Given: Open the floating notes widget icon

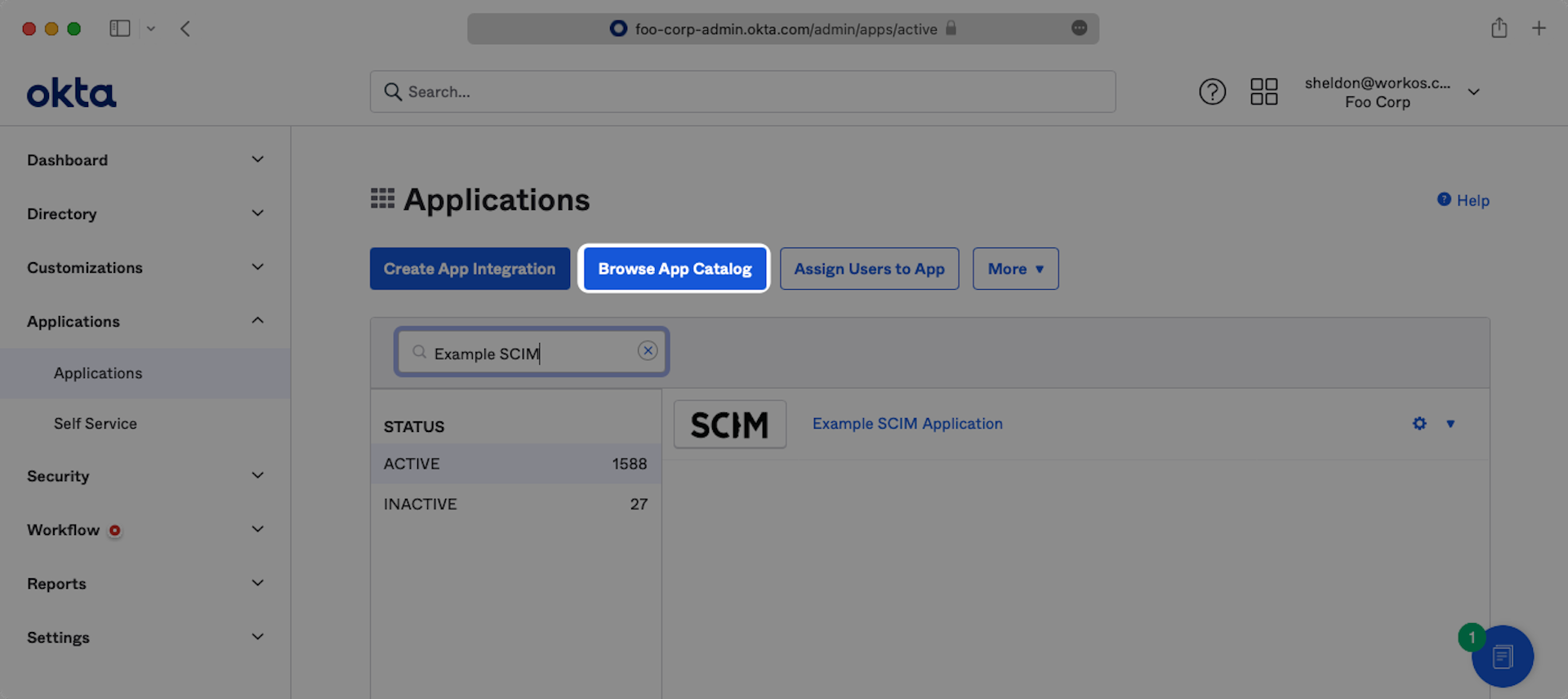Looking at the screenshot, I should [1502, 657].
